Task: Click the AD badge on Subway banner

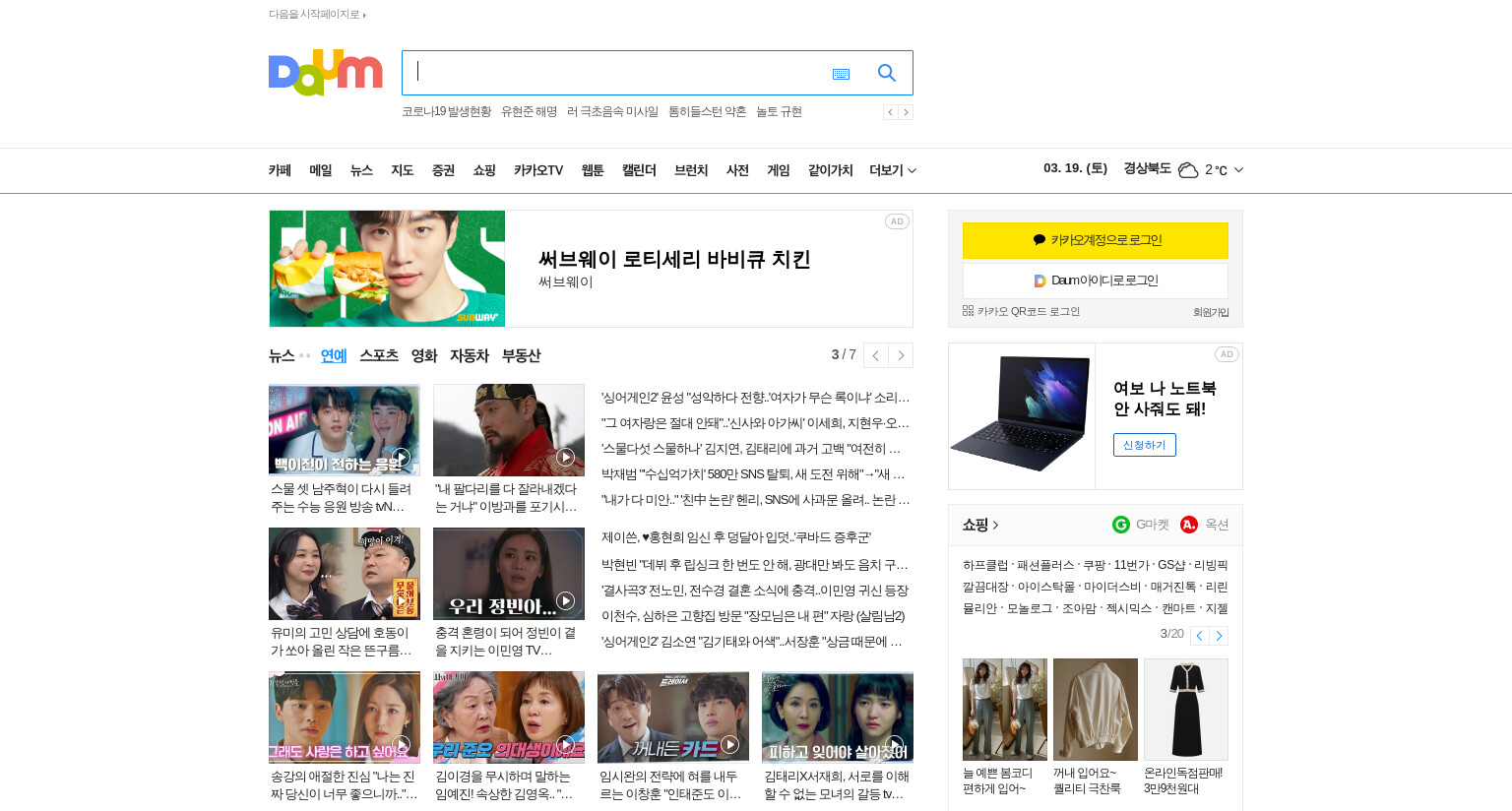Action: 897,221
